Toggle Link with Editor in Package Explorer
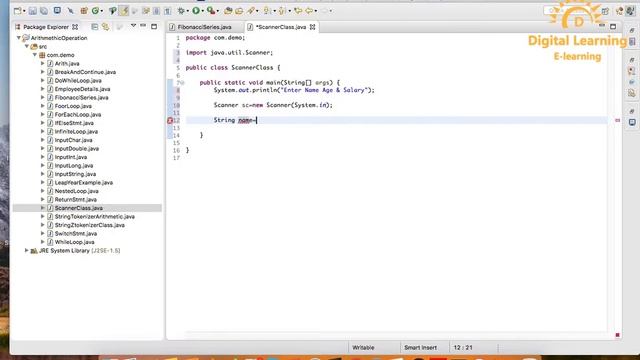The width and height of the screenshot is (640, 360). (106, 27)
